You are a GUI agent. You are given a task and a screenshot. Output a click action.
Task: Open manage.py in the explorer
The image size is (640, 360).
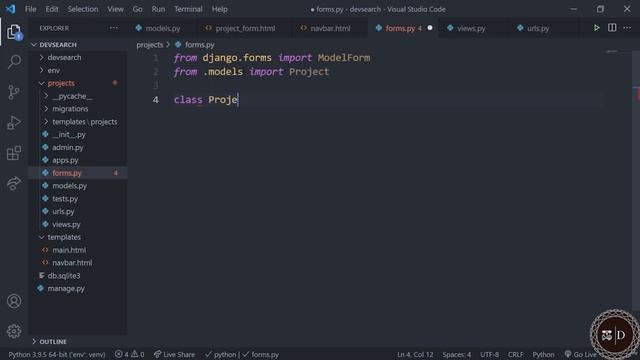click(78, 289)
